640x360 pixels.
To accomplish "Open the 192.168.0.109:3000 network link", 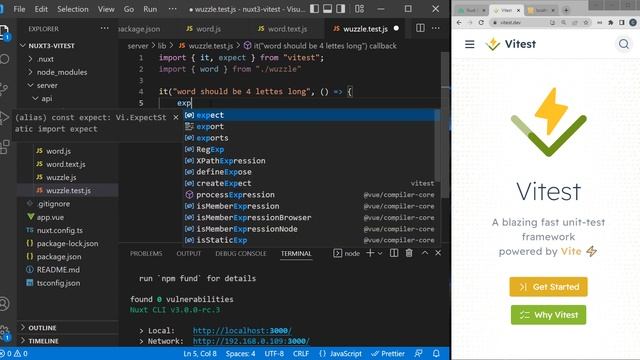I will tap(251, 341).
